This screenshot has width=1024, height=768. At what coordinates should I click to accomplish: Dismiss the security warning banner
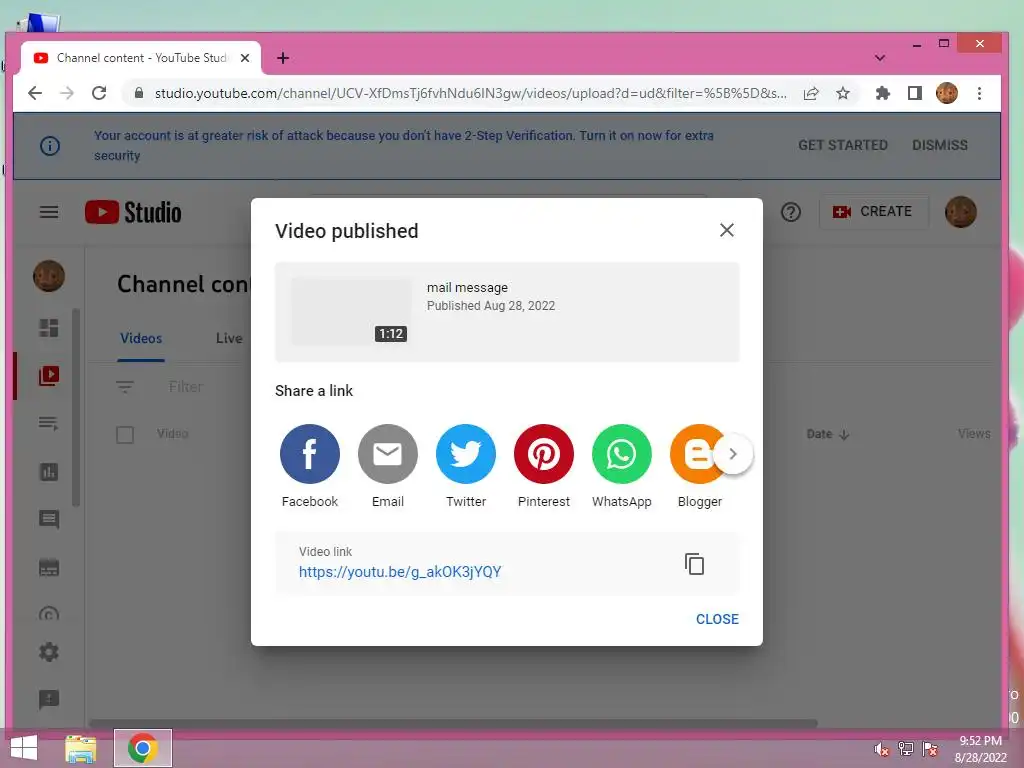click(x=940, y=145)
